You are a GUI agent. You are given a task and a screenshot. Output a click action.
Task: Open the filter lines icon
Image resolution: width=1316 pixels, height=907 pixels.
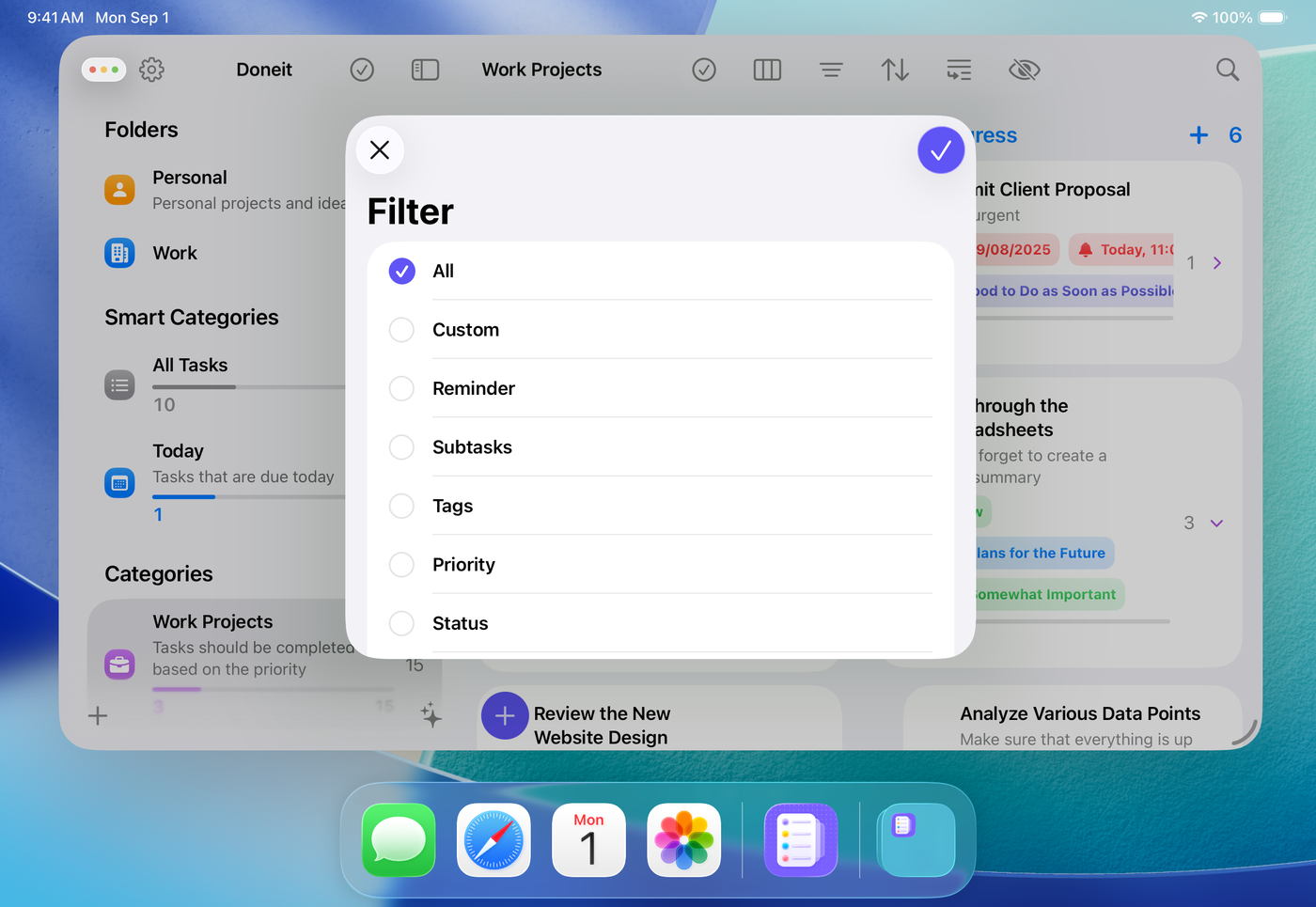point(831,70)
